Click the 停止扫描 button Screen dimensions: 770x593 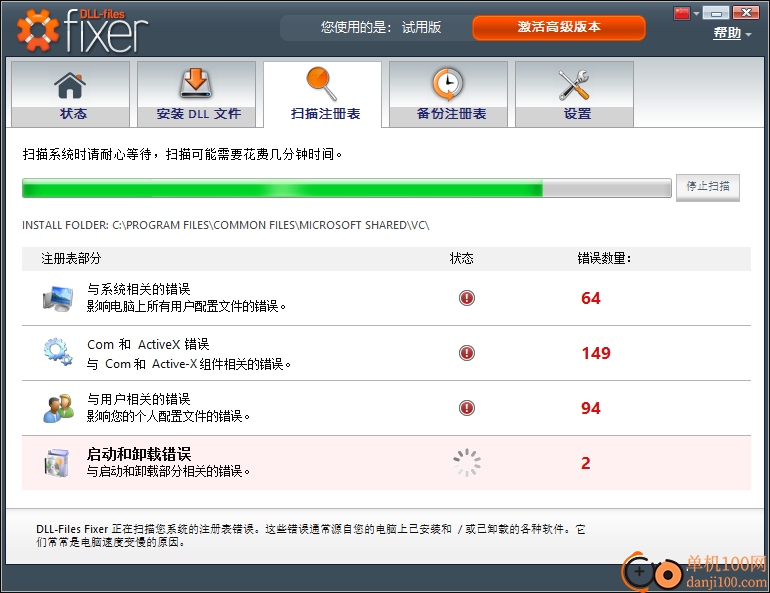pos(708,187)
